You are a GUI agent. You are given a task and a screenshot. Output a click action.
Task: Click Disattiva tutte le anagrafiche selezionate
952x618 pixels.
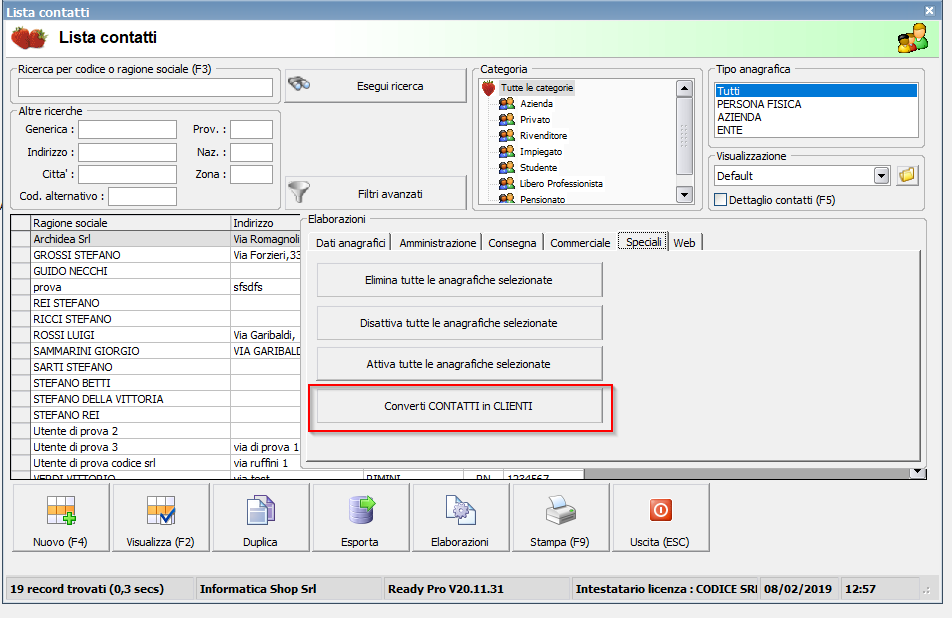[x=459, y=323]
